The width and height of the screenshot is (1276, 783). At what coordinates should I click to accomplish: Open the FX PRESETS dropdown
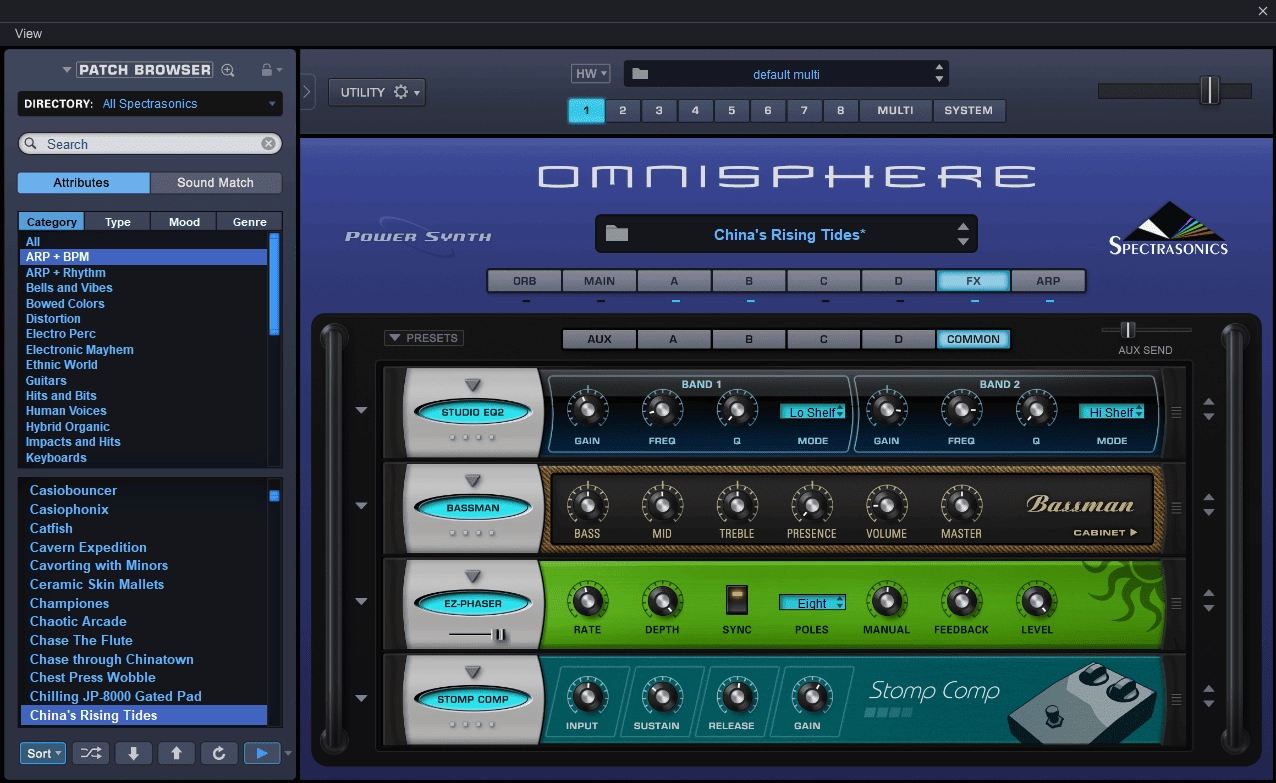[424, 338]
